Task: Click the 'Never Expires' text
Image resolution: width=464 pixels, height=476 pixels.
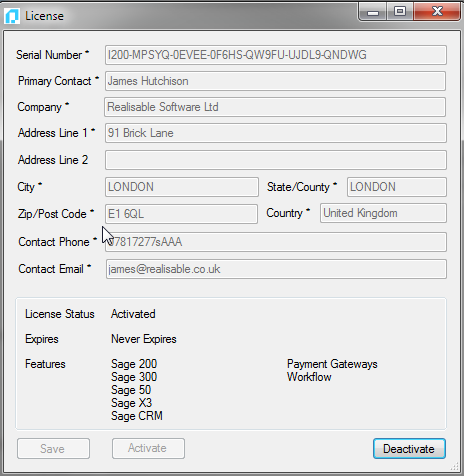Action: (x=144, y=339)
